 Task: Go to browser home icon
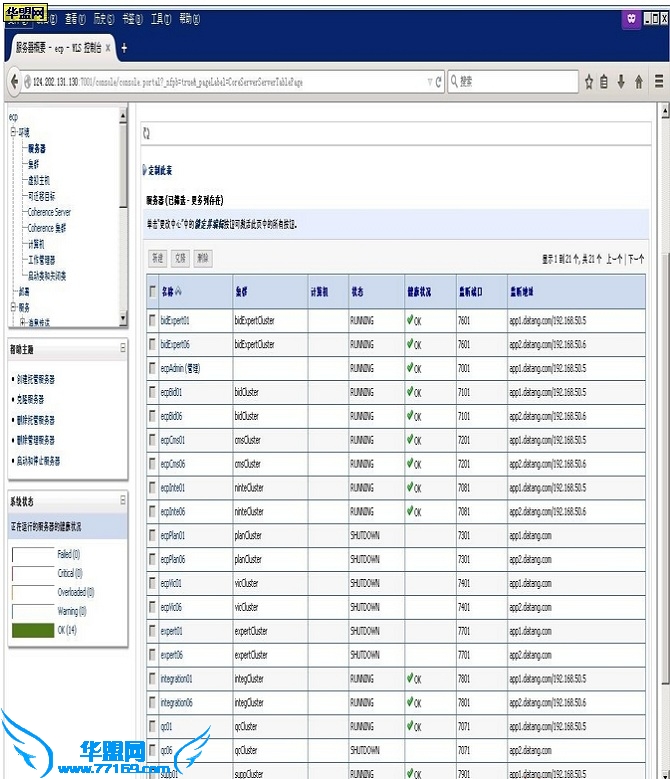[x=639, y=82]
